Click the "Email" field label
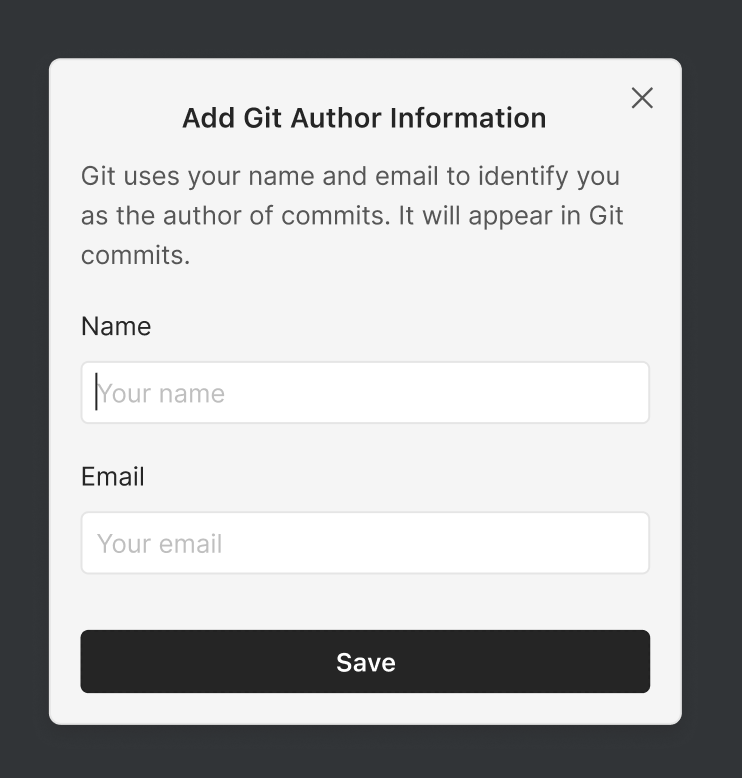This screenshot has width=742, height=778. pyautogui.click(x=113, y=476)
